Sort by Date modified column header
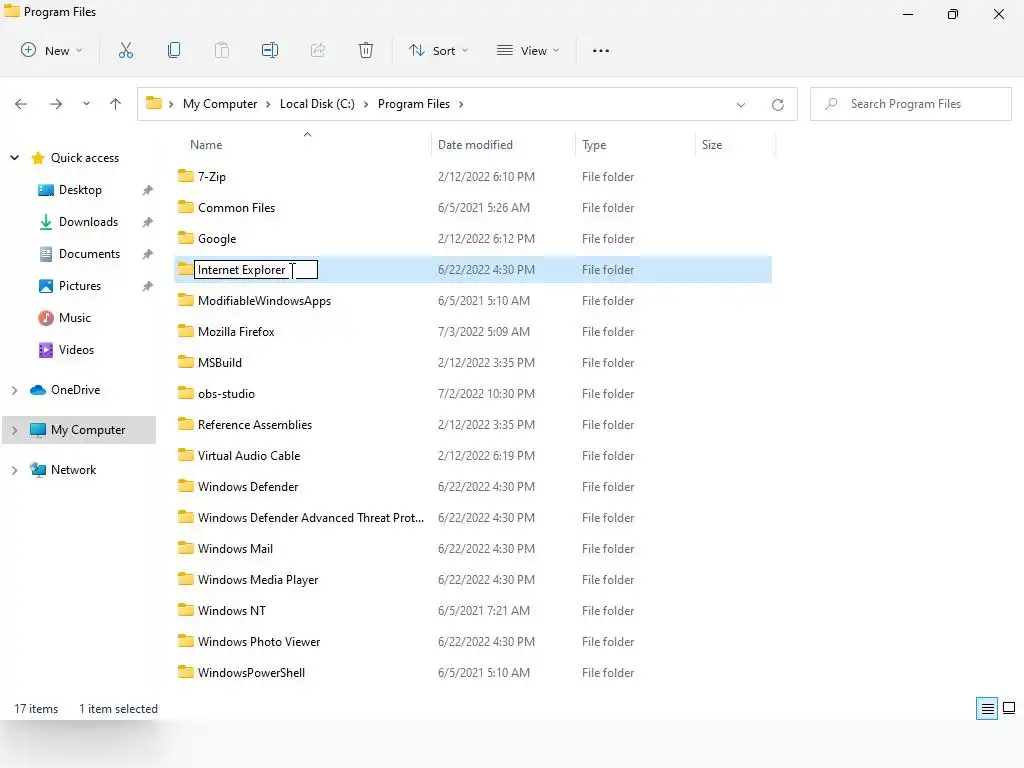 coord(475,145)
